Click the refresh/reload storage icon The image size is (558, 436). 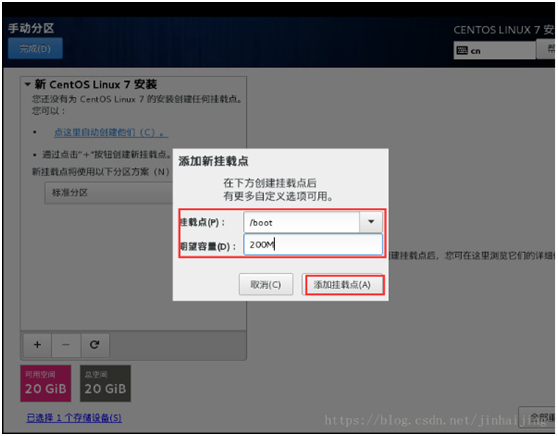(95, 345)
